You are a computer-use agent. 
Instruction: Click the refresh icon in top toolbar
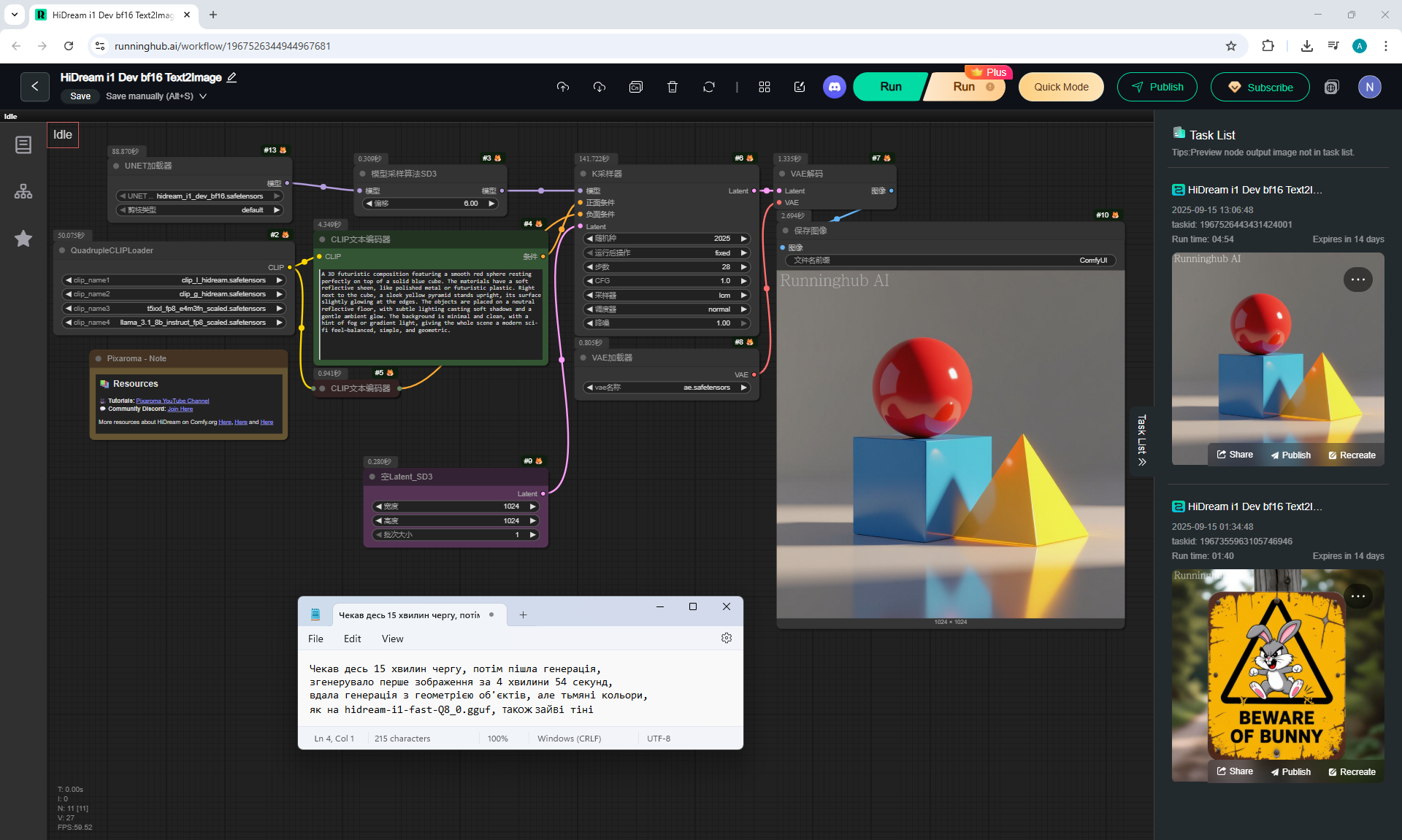pos(708,87)
